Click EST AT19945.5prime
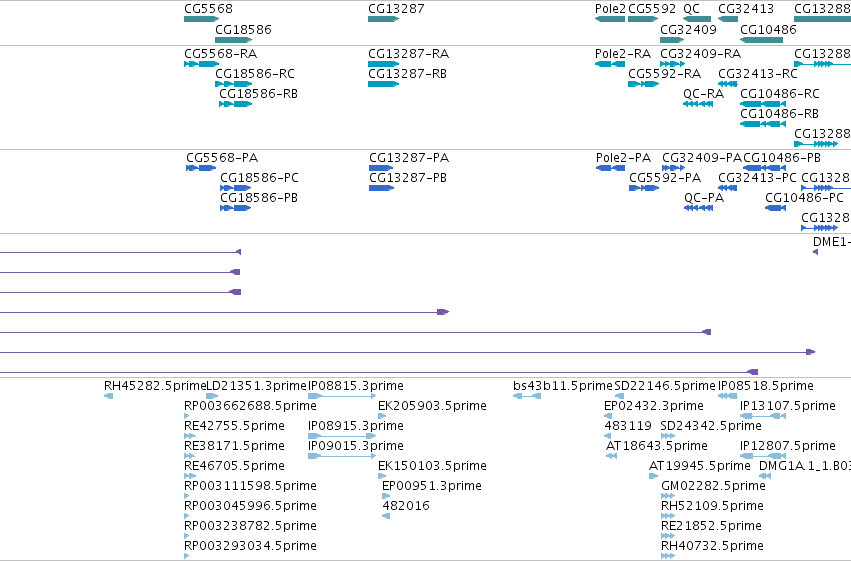Viewport: 851px width, 561px height. point(653,476)
